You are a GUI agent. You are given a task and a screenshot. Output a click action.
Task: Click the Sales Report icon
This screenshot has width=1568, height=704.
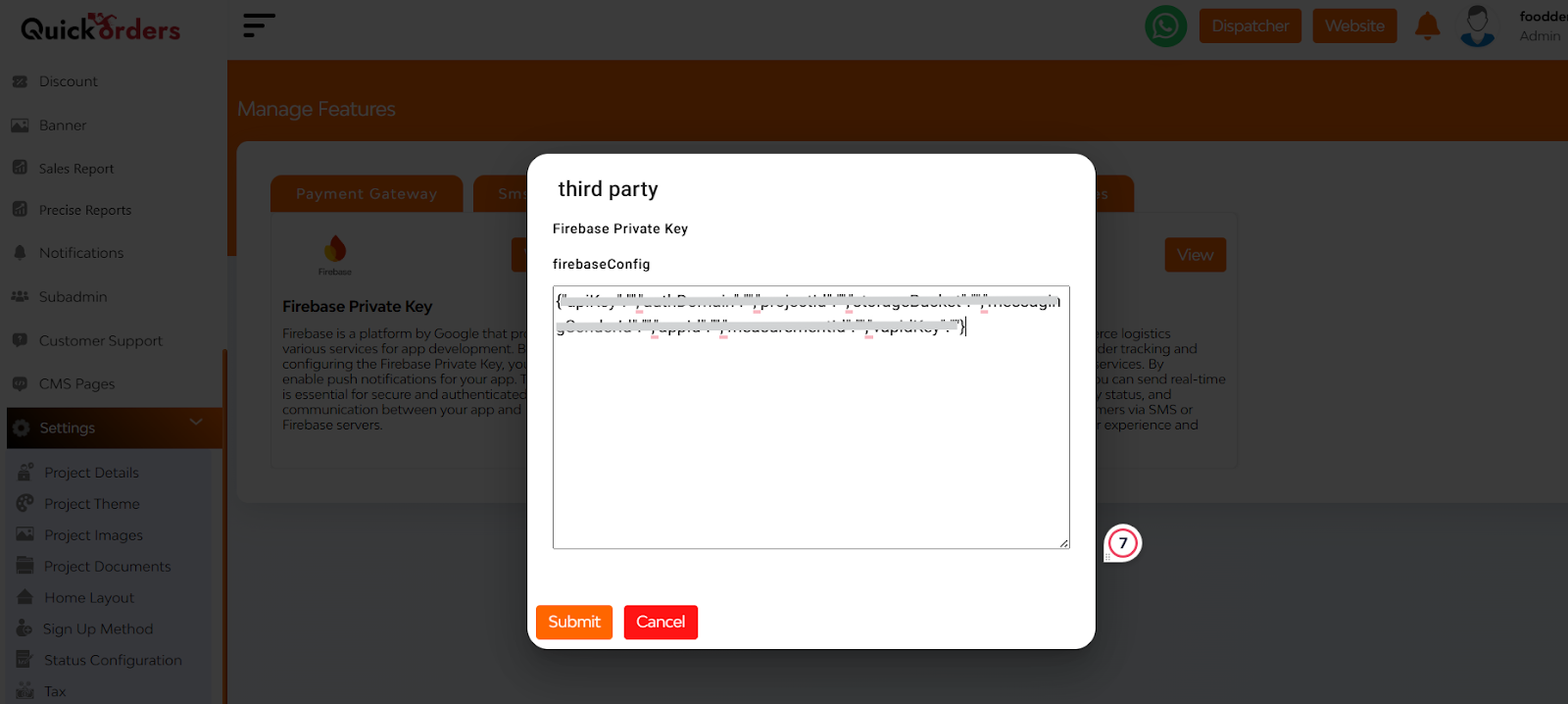click(20, 168)
